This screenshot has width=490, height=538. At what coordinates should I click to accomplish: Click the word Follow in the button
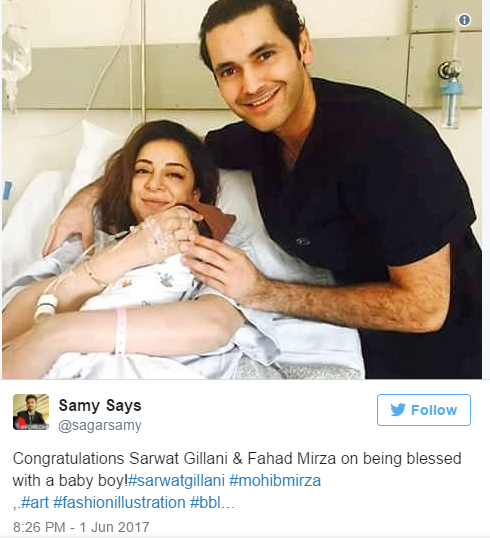click(434, 410)
